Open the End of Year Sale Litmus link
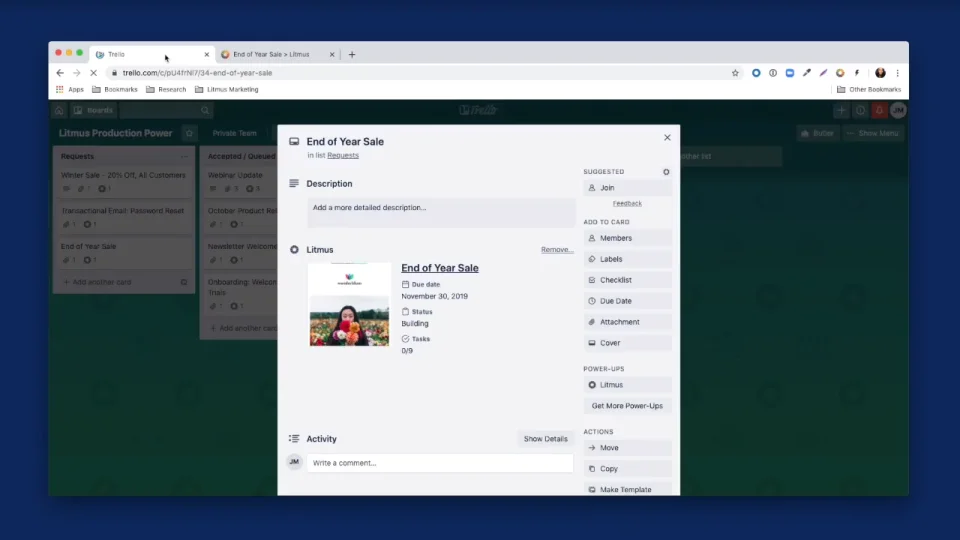 click(440, 268)
